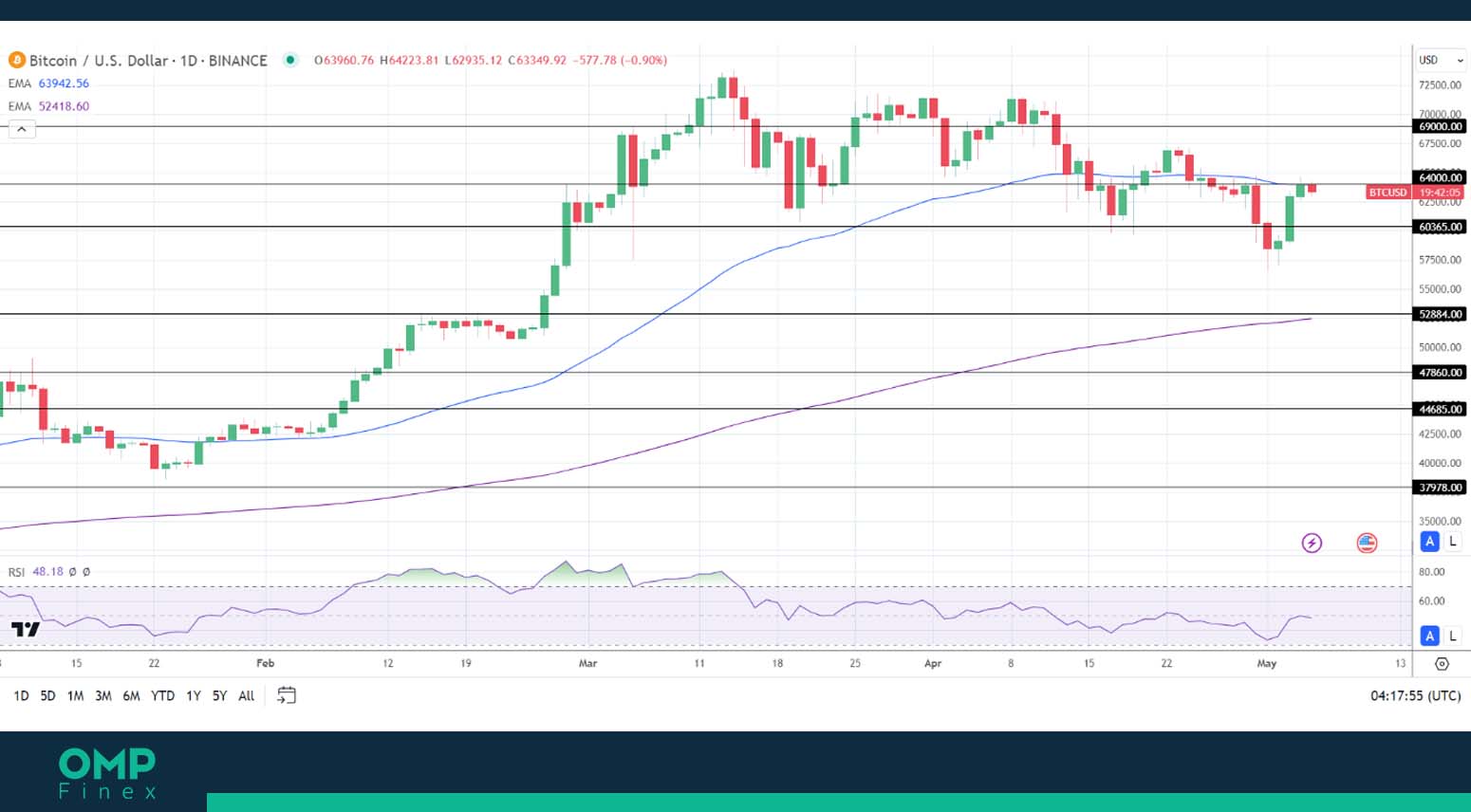Click the Apr date axis label

click(933, 663)
